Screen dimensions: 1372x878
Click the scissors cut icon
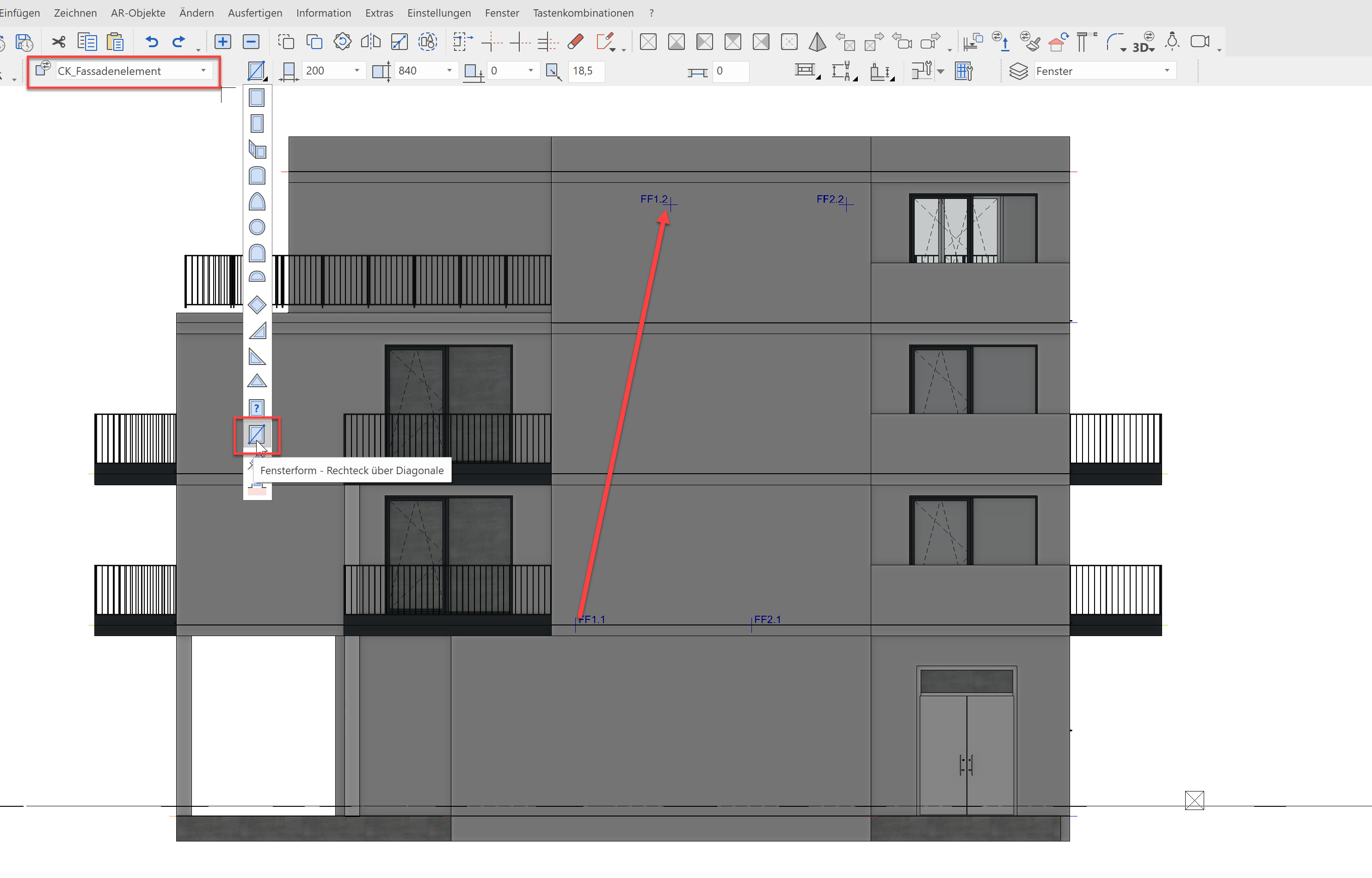(58, 42)
